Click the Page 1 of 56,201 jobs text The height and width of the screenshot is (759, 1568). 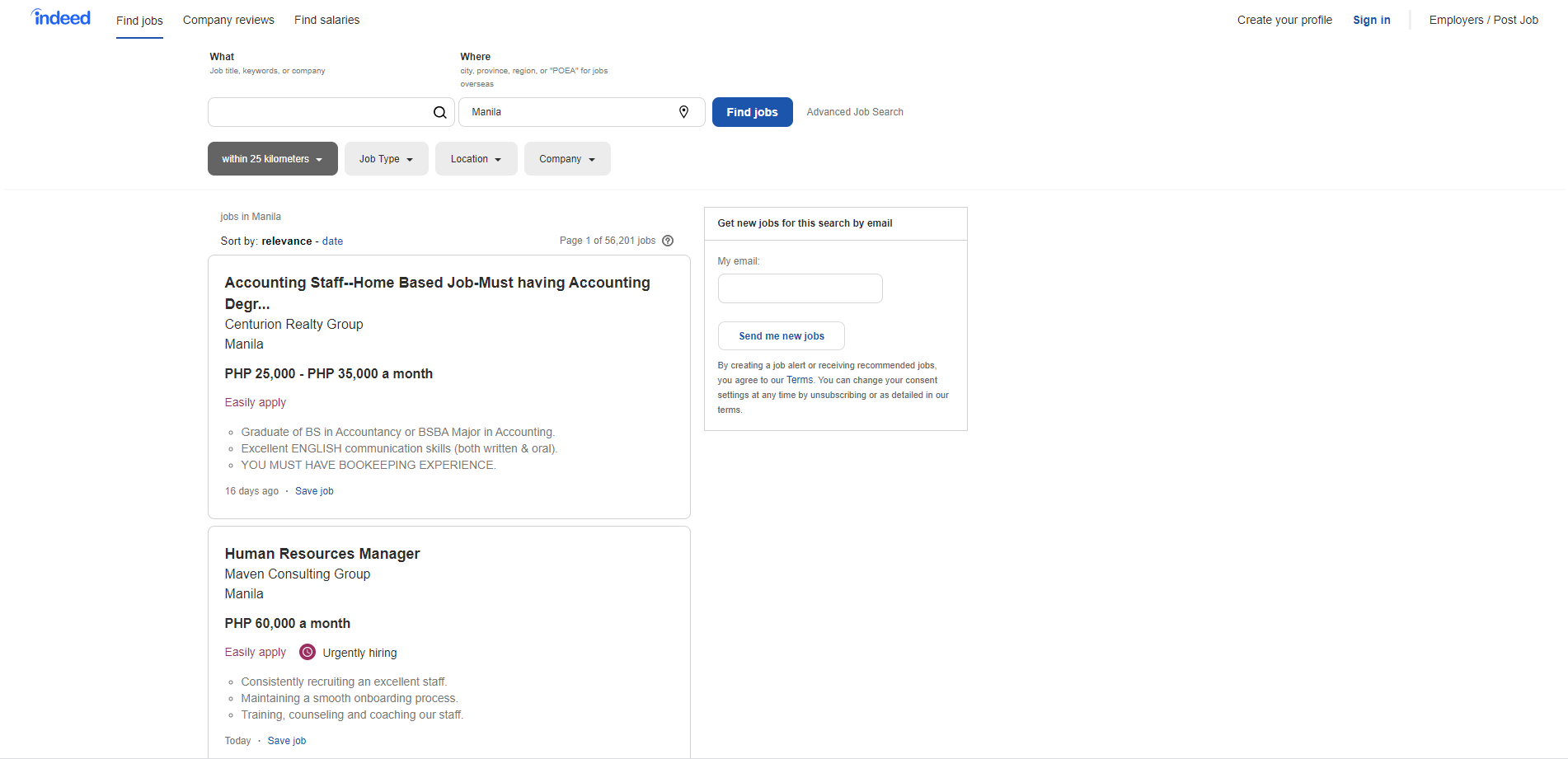click(608, 241)
